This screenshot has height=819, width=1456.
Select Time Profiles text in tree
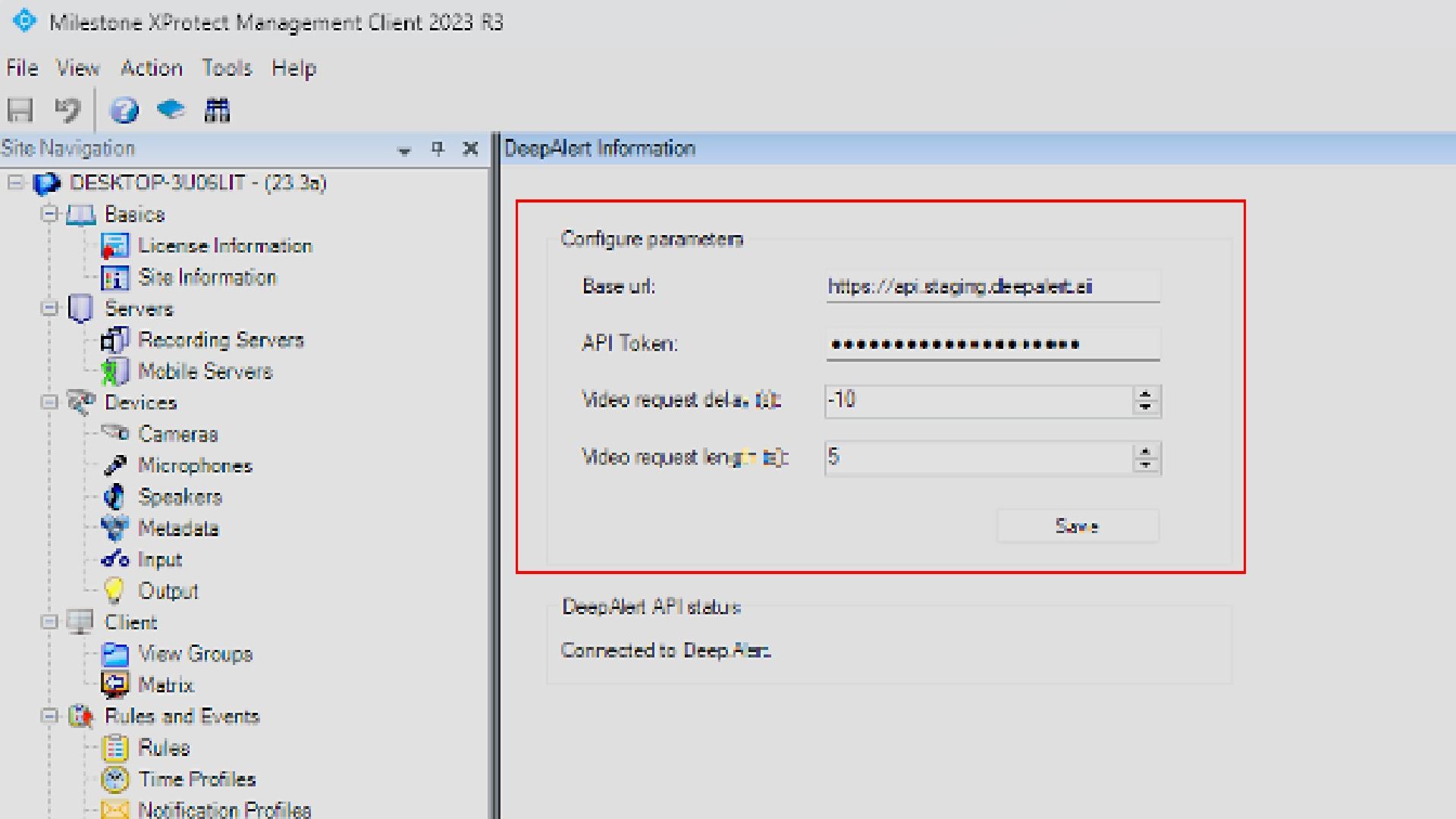click(x=197, y=780)
